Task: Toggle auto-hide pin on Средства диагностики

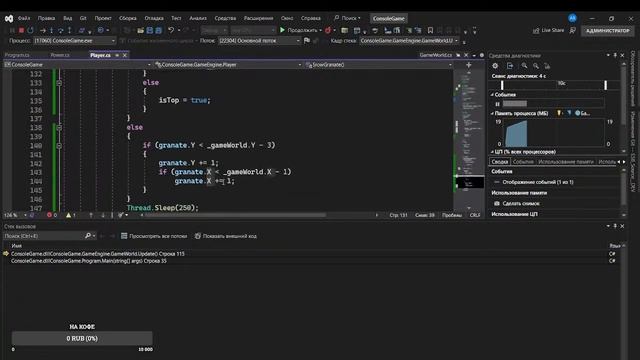Action: 615,55
